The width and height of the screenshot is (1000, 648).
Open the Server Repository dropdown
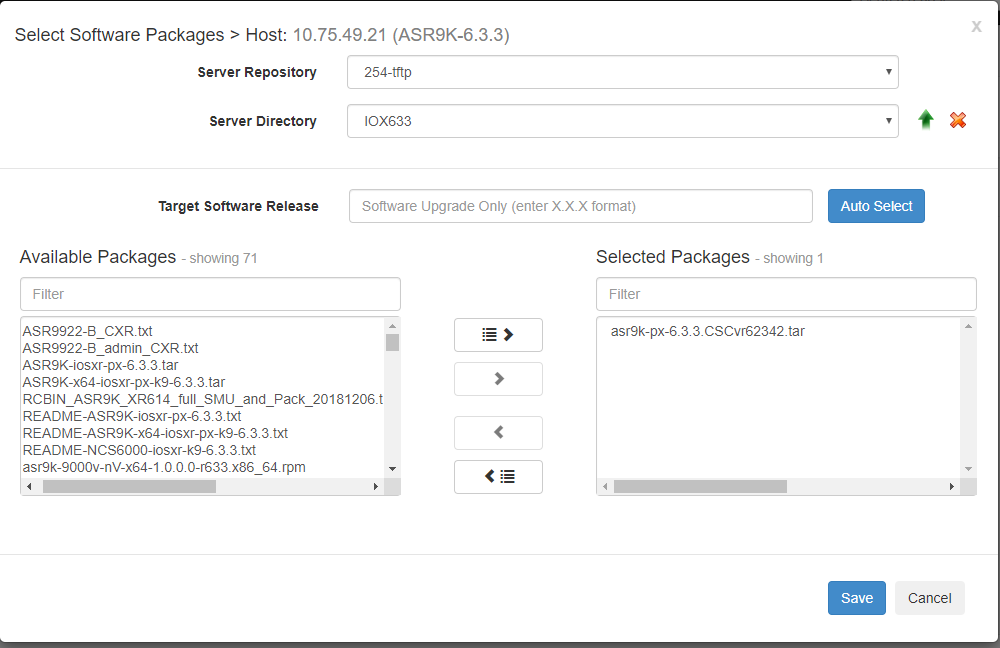[x=622, y=72]
